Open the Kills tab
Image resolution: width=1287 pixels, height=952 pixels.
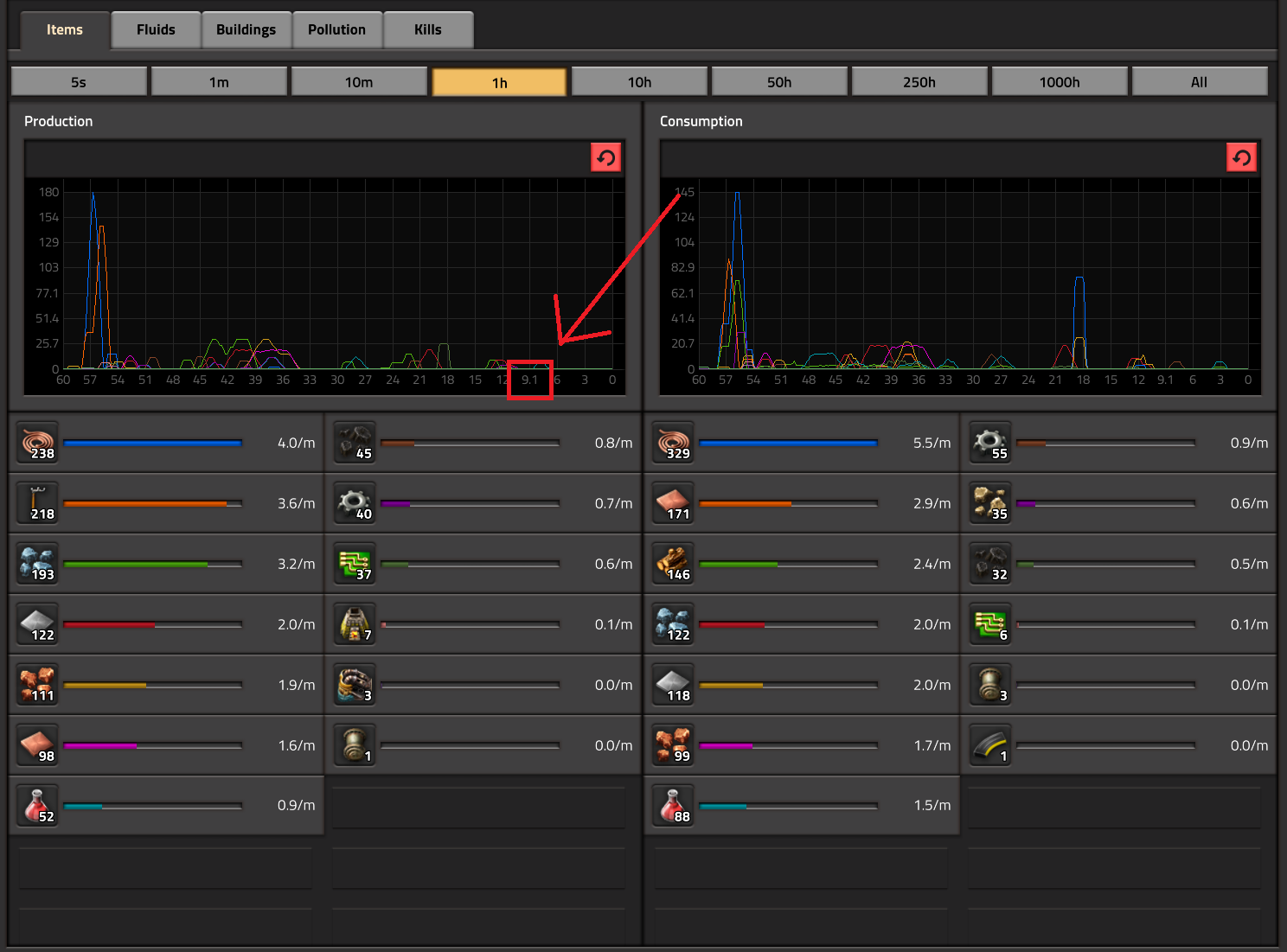pyautogui.click(x=428, y=30)
